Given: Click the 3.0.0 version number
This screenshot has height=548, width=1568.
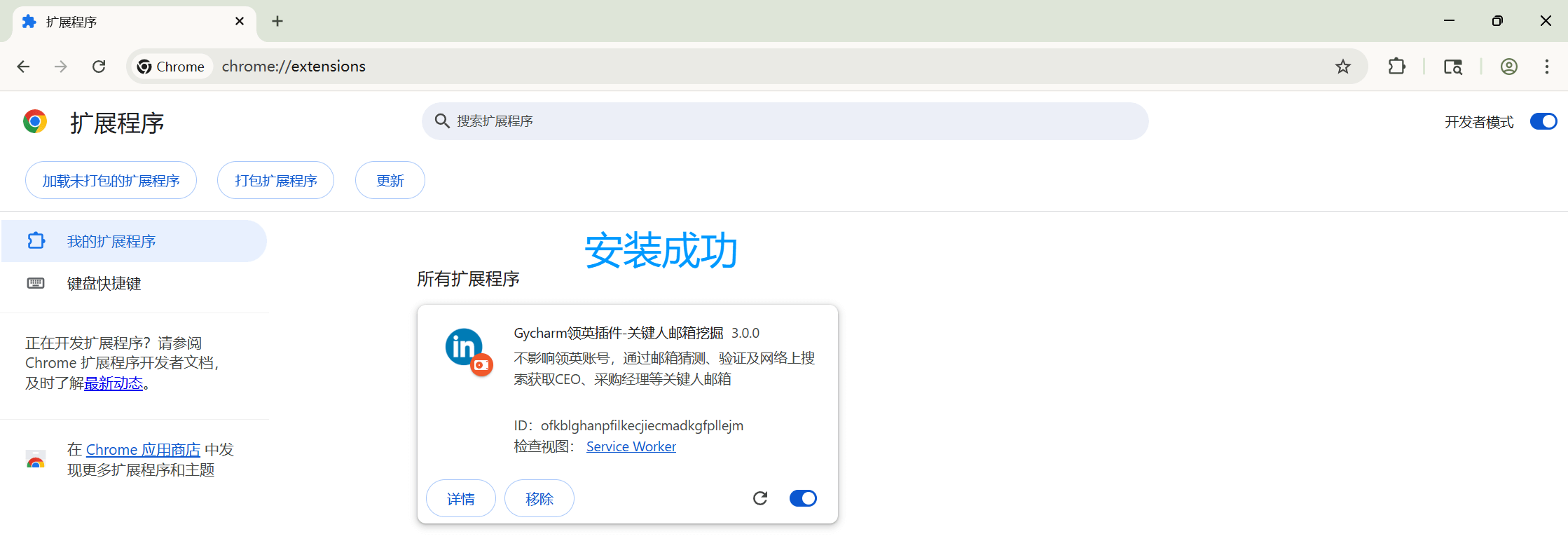Looking at the screenshot, I should pyautogui.click(x=745, y=333).
